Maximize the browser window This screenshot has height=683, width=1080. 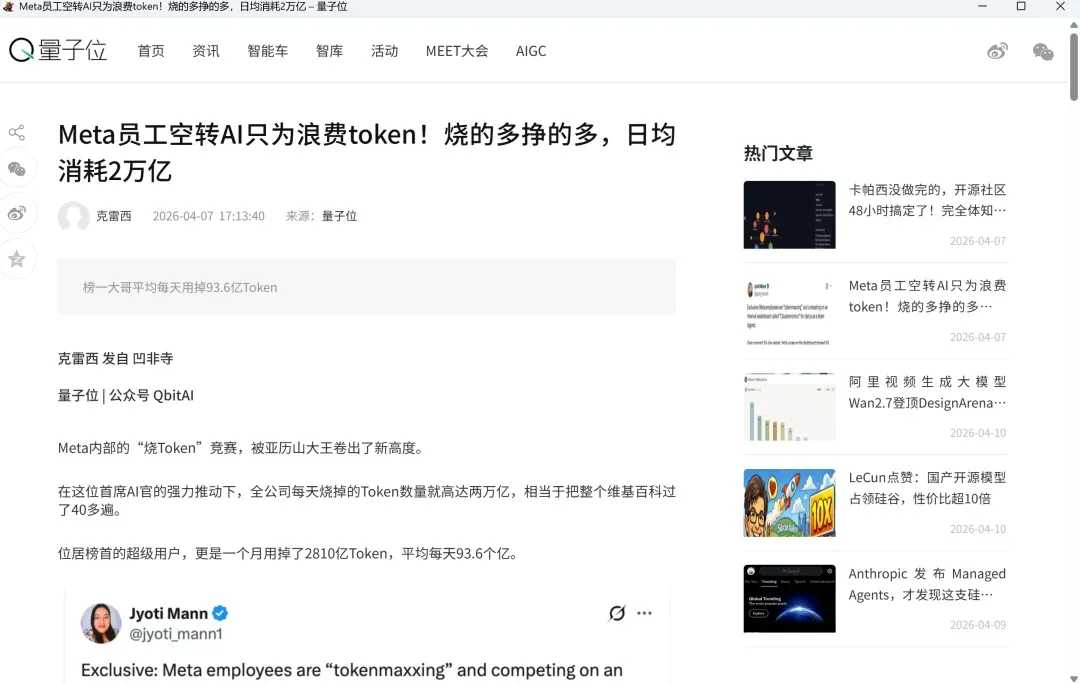[1021, 6]
